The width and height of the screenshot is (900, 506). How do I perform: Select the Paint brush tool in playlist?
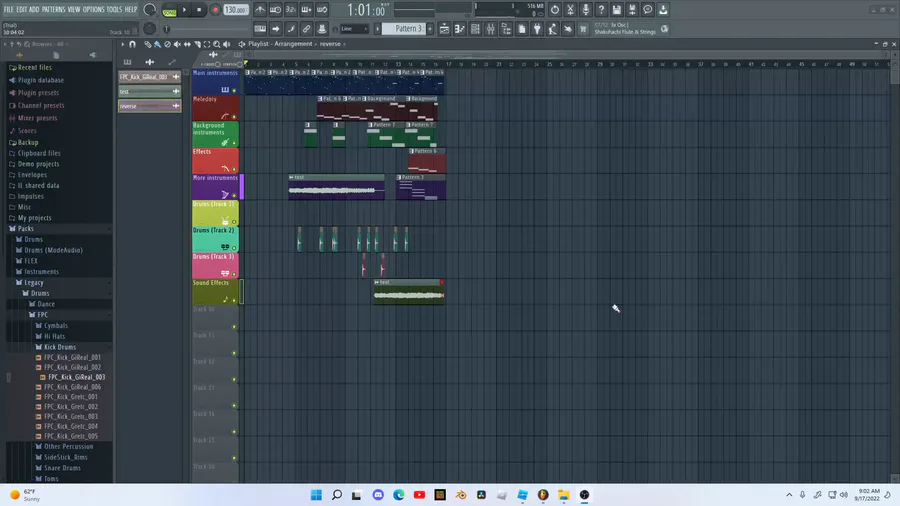tap(157, 44)
